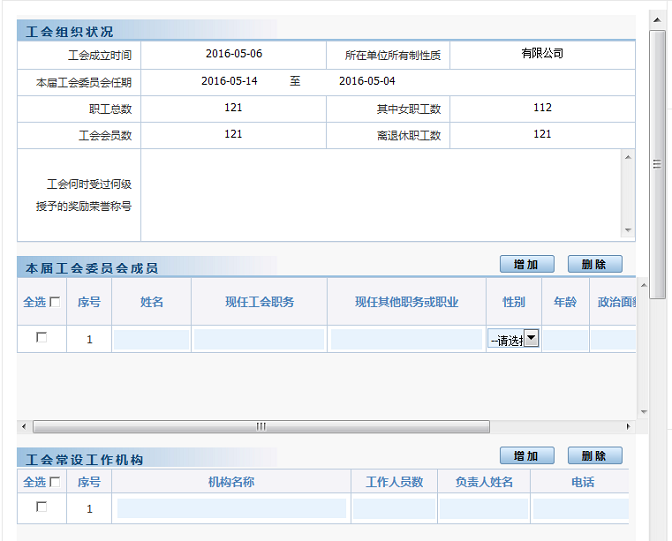Click members table horizontal scroll right arrow
The image size is (672, 541).
point(628,427)
